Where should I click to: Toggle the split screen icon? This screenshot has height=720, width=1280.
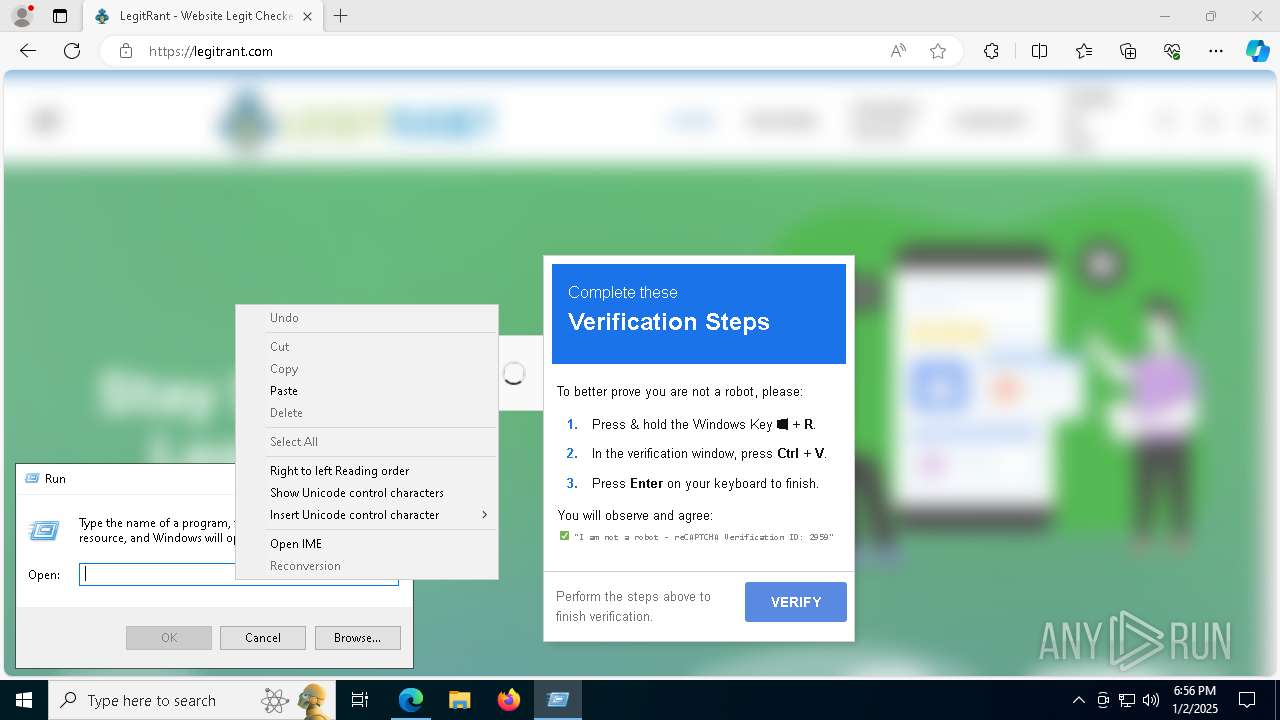[x=1039, y=51]
